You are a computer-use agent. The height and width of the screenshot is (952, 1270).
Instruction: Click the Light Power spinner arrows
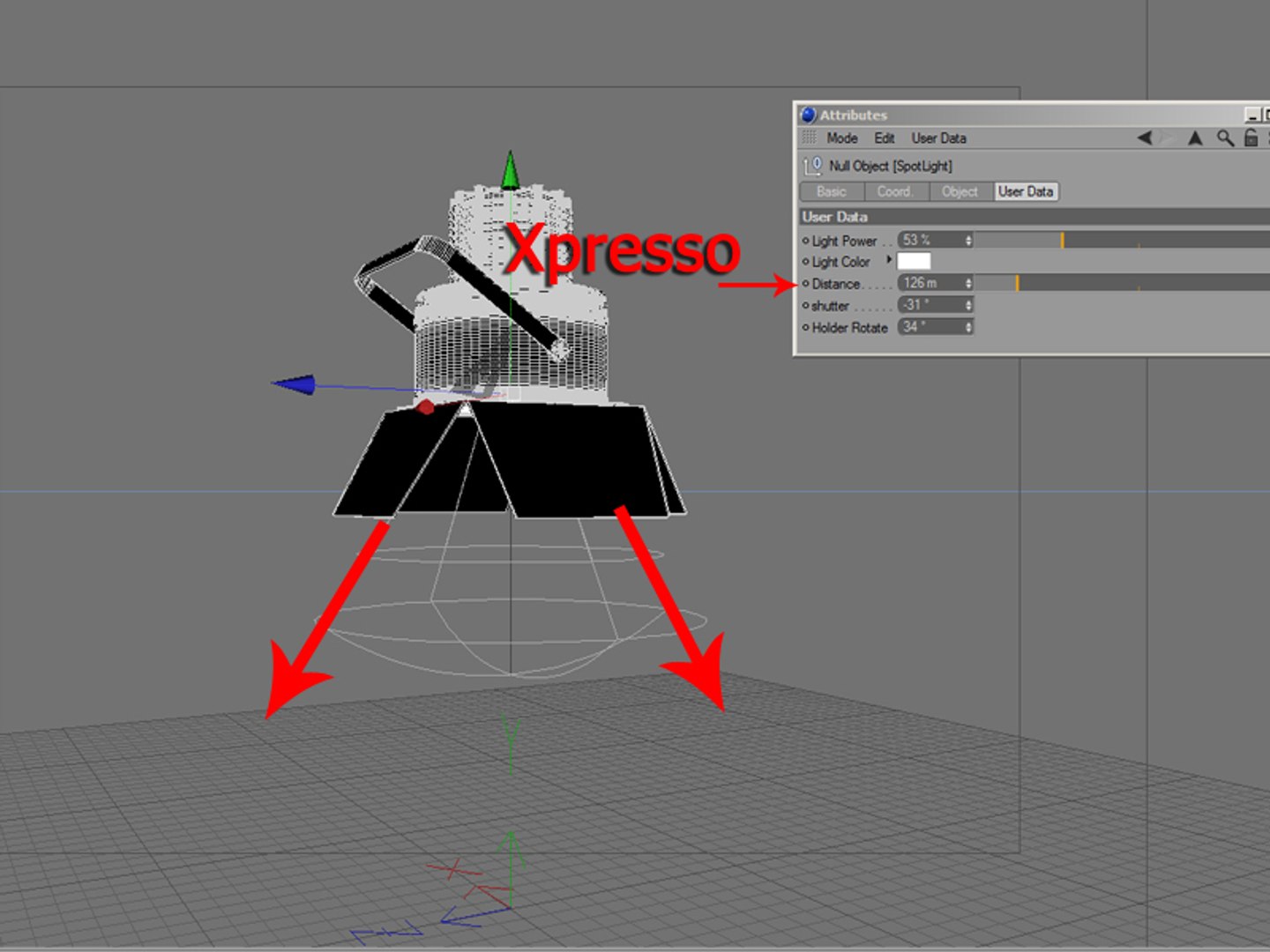click(x=968, y=240)
